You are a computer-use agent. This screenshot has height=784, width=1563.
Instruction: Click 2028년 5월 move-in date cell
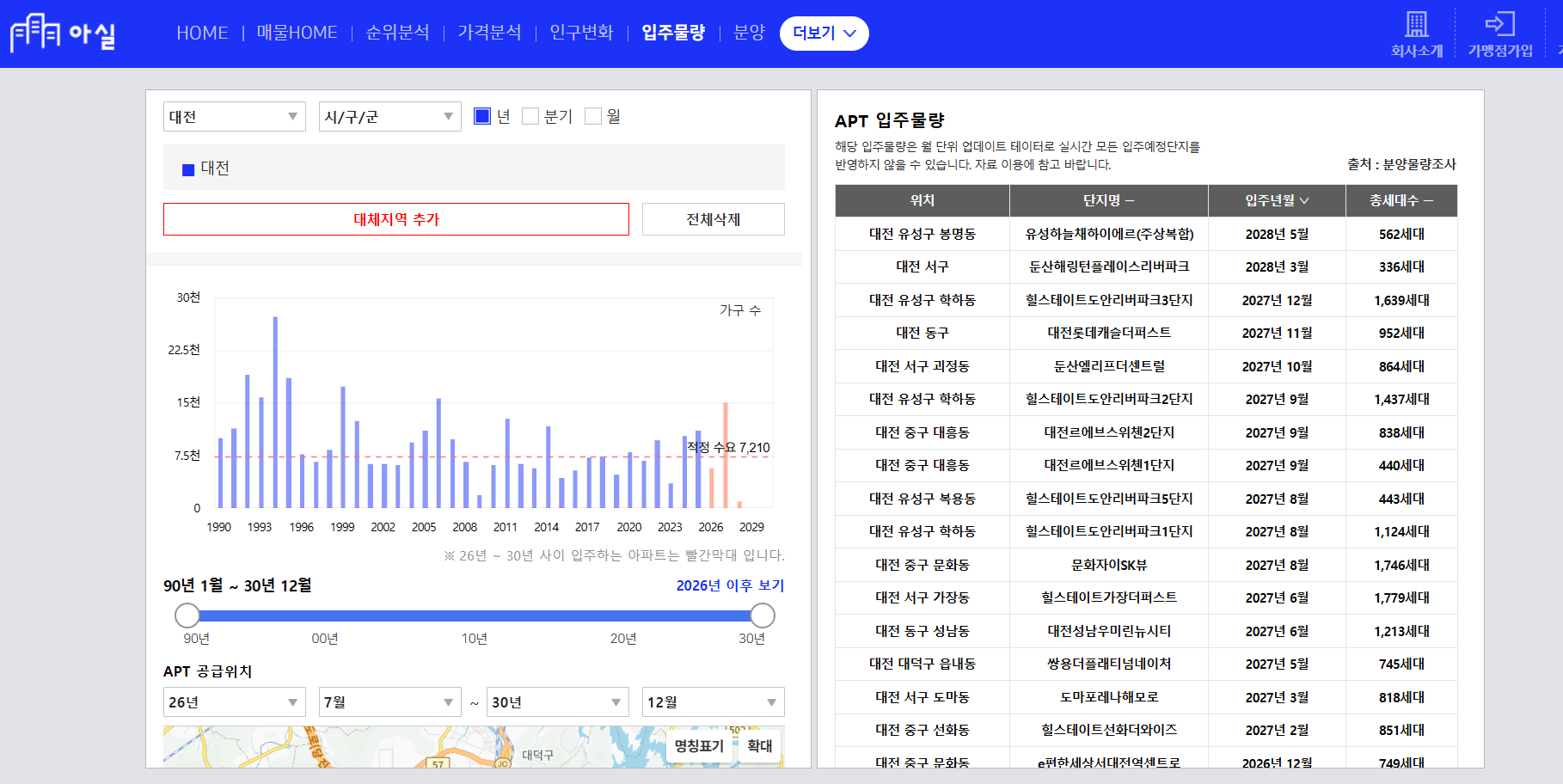(1277, 234)
